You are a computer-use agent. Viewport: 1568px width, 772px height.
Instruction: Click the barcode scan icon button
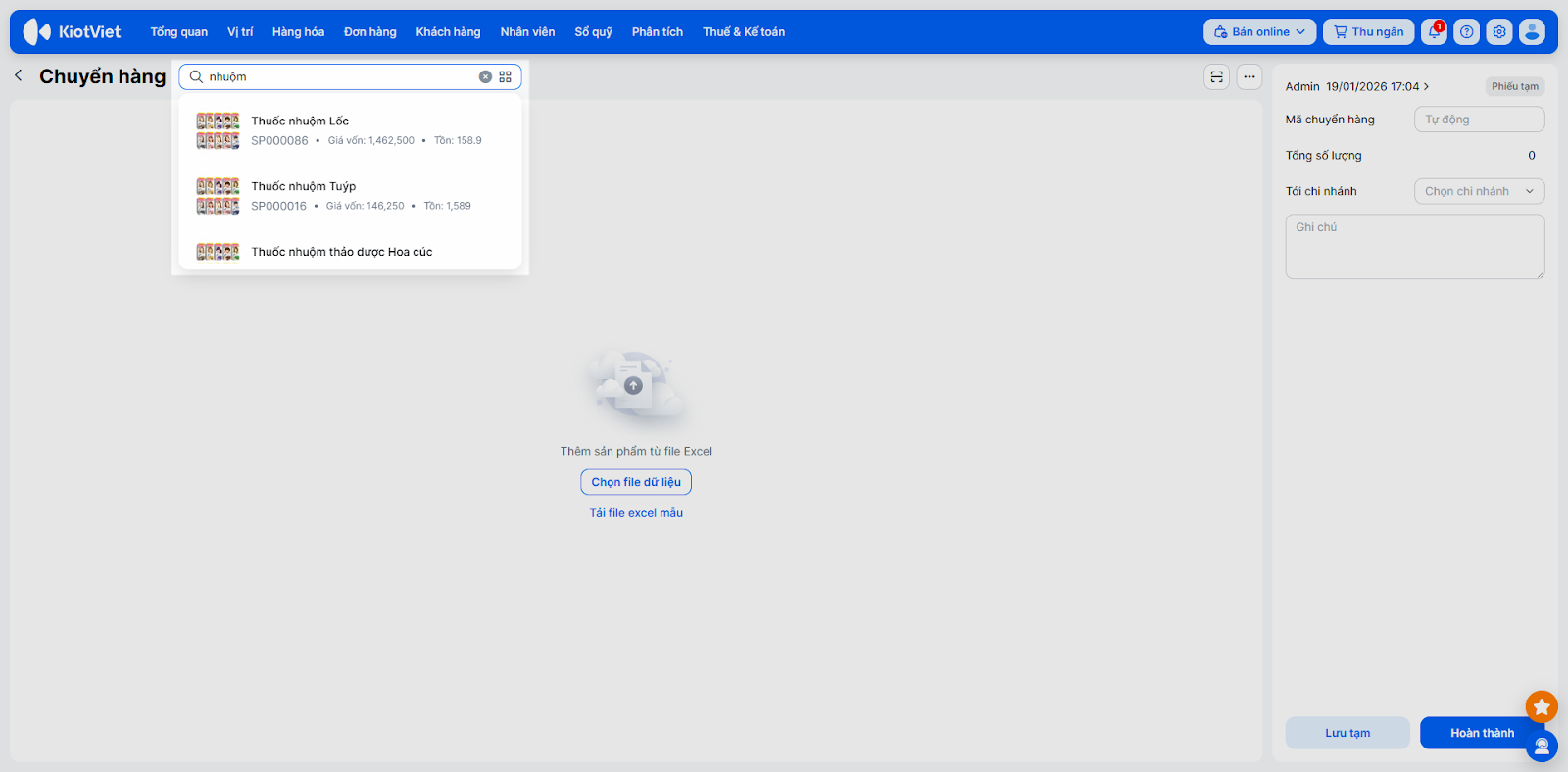click(1217, 76)
